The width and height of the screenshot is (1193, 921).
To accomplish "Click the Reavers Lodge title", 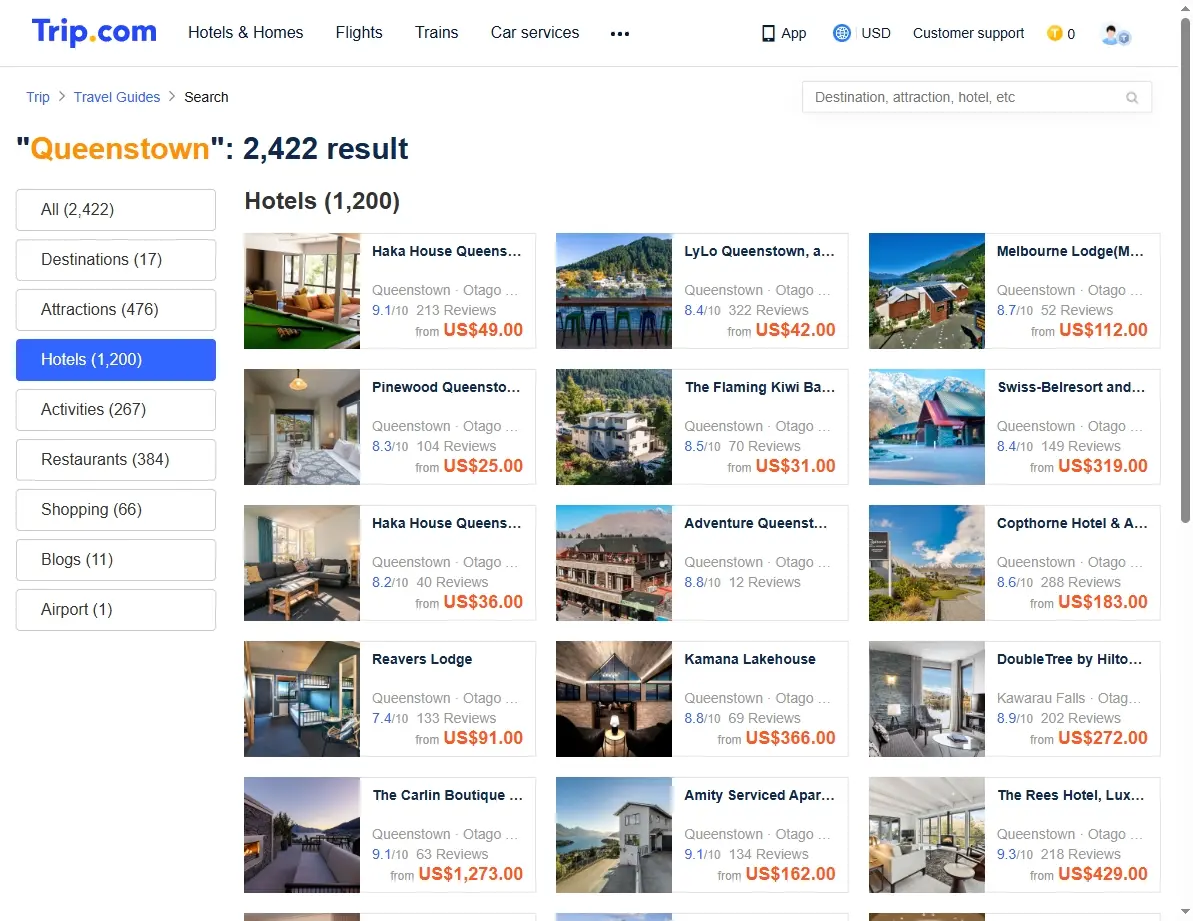I will pos(422,659).
